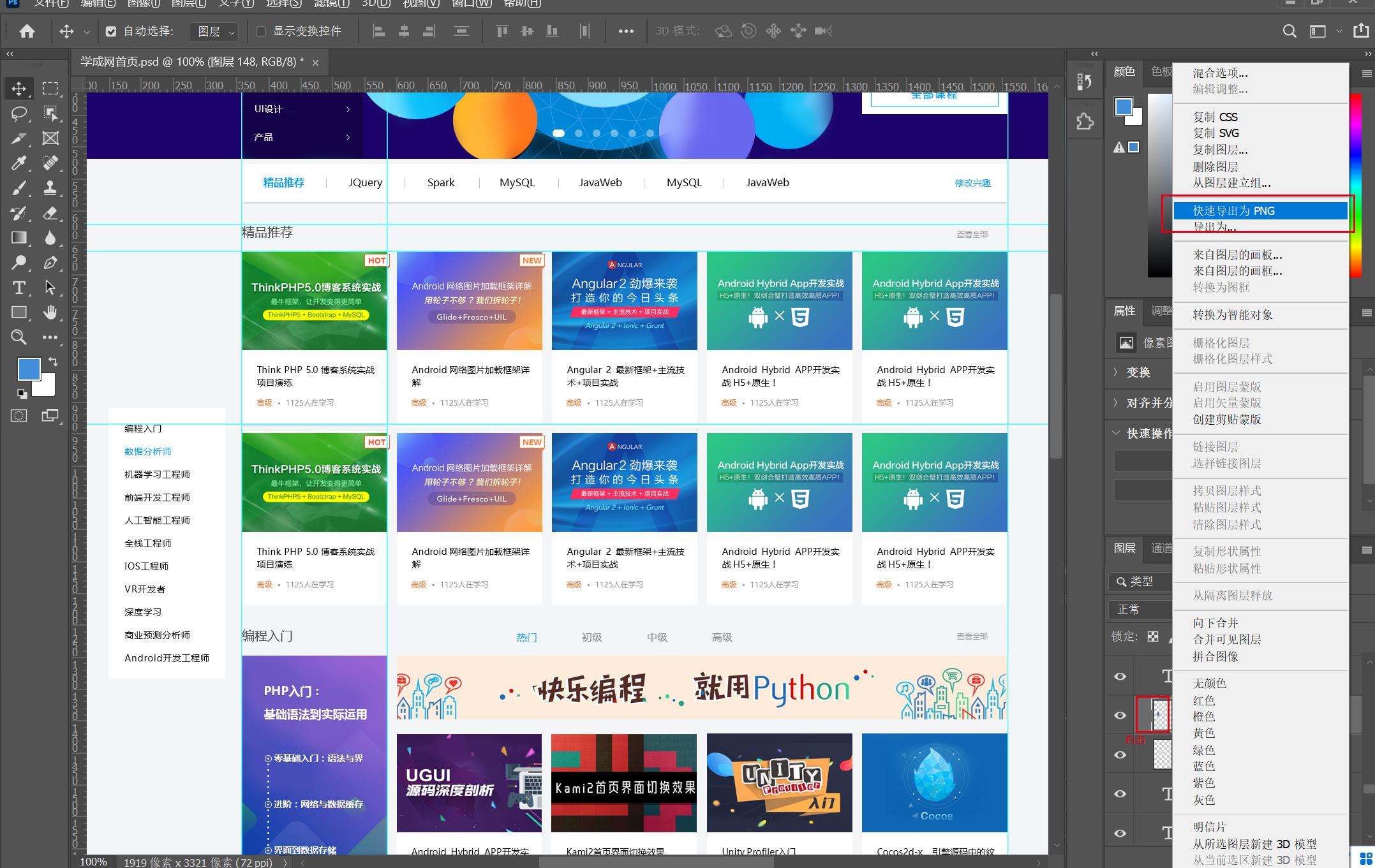This screenshot has height=868, width=1375.
Task: Select the Rectangular Marquee tool
Action: [x=50, y=88]
